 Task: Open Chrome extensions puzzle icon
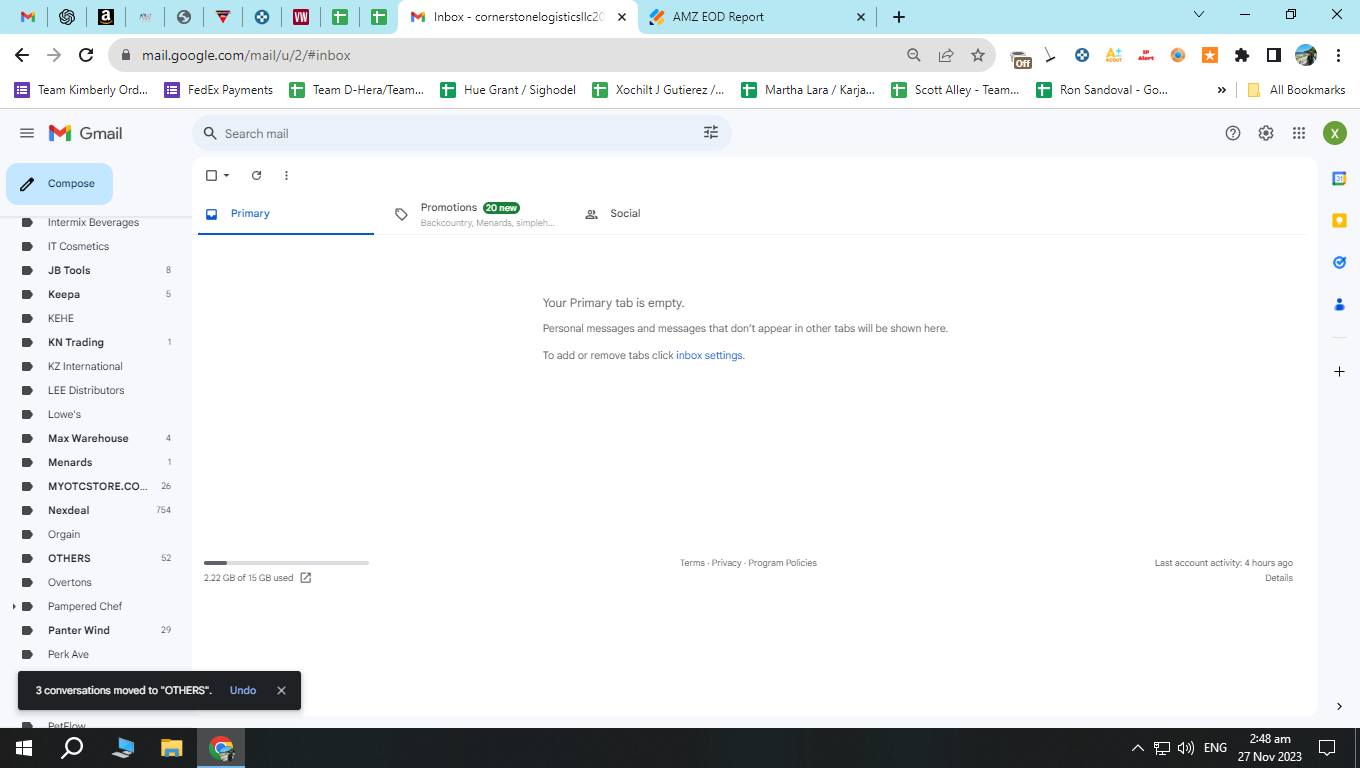[x=1242, y=55]
